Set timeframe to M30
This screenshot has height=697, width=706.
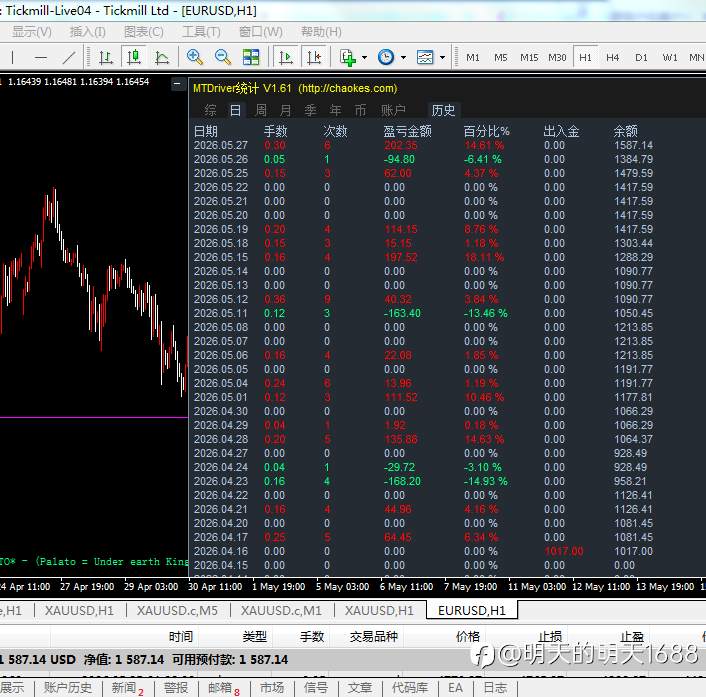557,58
